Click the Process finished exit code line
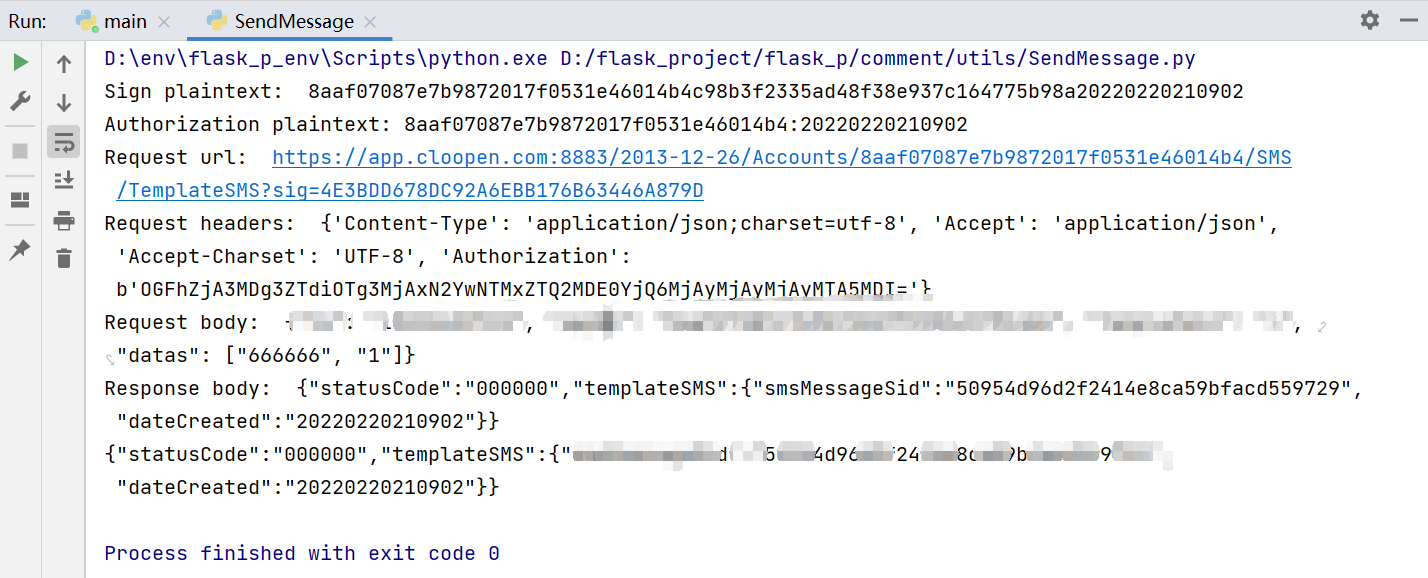 pyautogui.click(x=302, y=553)
